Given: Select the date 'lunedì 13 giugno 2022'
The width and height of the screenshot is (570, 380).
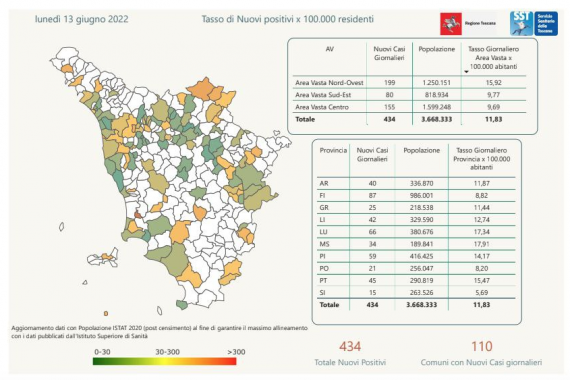Looking at the screenshot, I should [81, 19].
